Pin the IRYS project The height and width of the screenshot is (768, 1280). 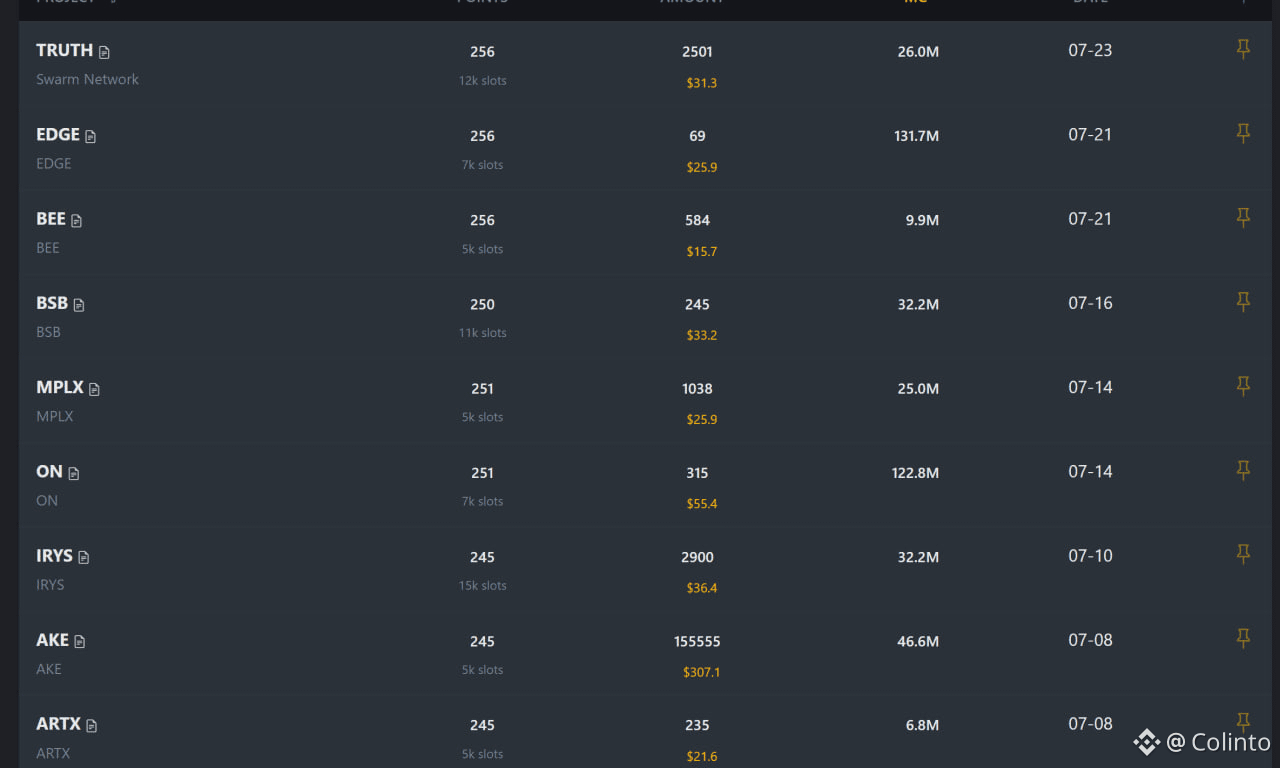pos(1243,554)
